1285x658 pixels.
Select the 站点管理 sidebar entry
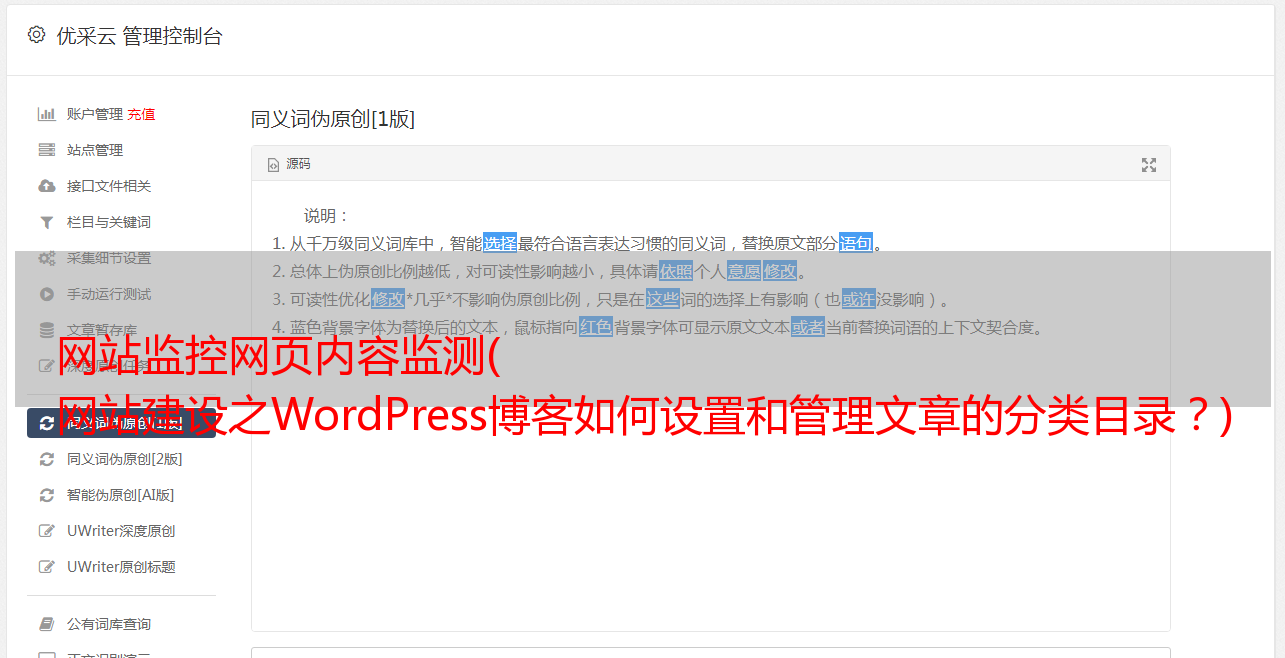95,150
